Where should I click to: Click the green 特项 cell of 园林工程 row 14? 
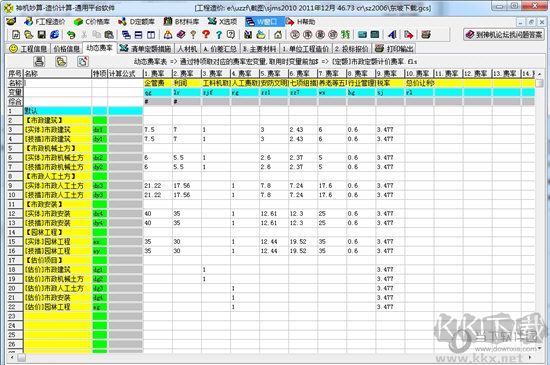point(100,232)
